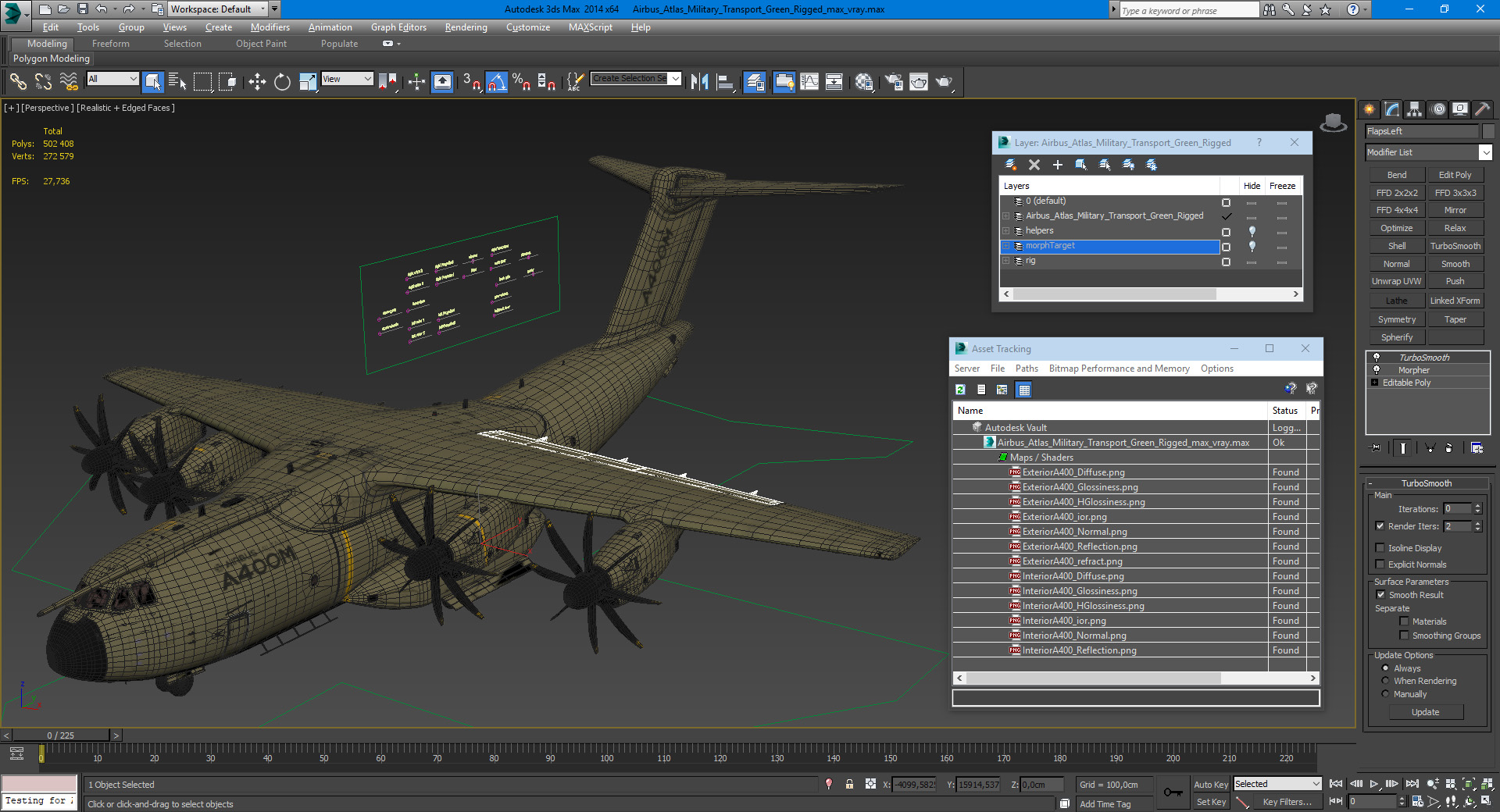
Task: Open the Render Setup teapot icon
Action: (x=894, y=81)
